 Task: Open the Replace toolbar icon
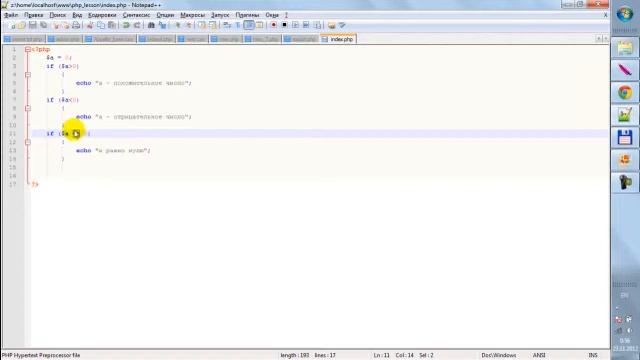pos(162,25)
